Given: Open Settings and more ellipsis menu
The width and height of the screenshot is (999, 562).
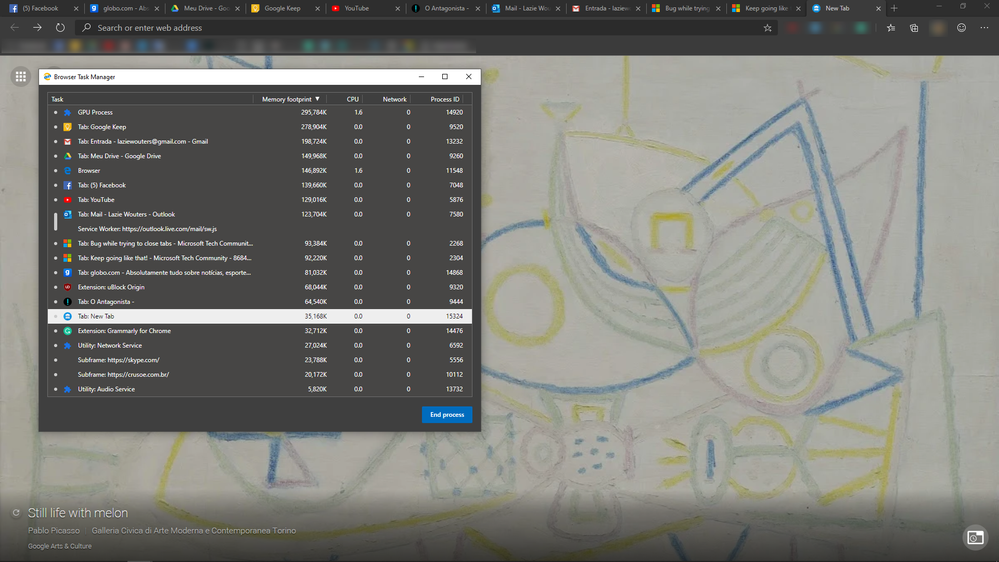Looking at the screenshot, I should [984, 27].
